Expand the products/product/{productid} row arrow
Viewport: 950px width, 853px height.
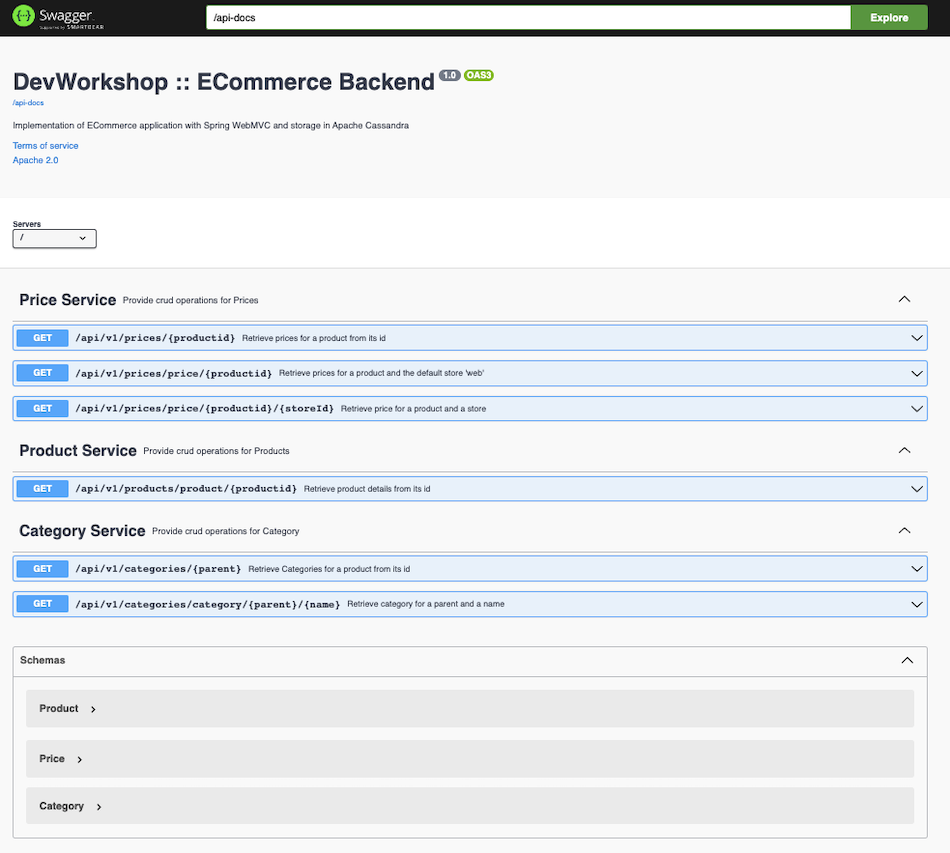(x=917, y=489)
